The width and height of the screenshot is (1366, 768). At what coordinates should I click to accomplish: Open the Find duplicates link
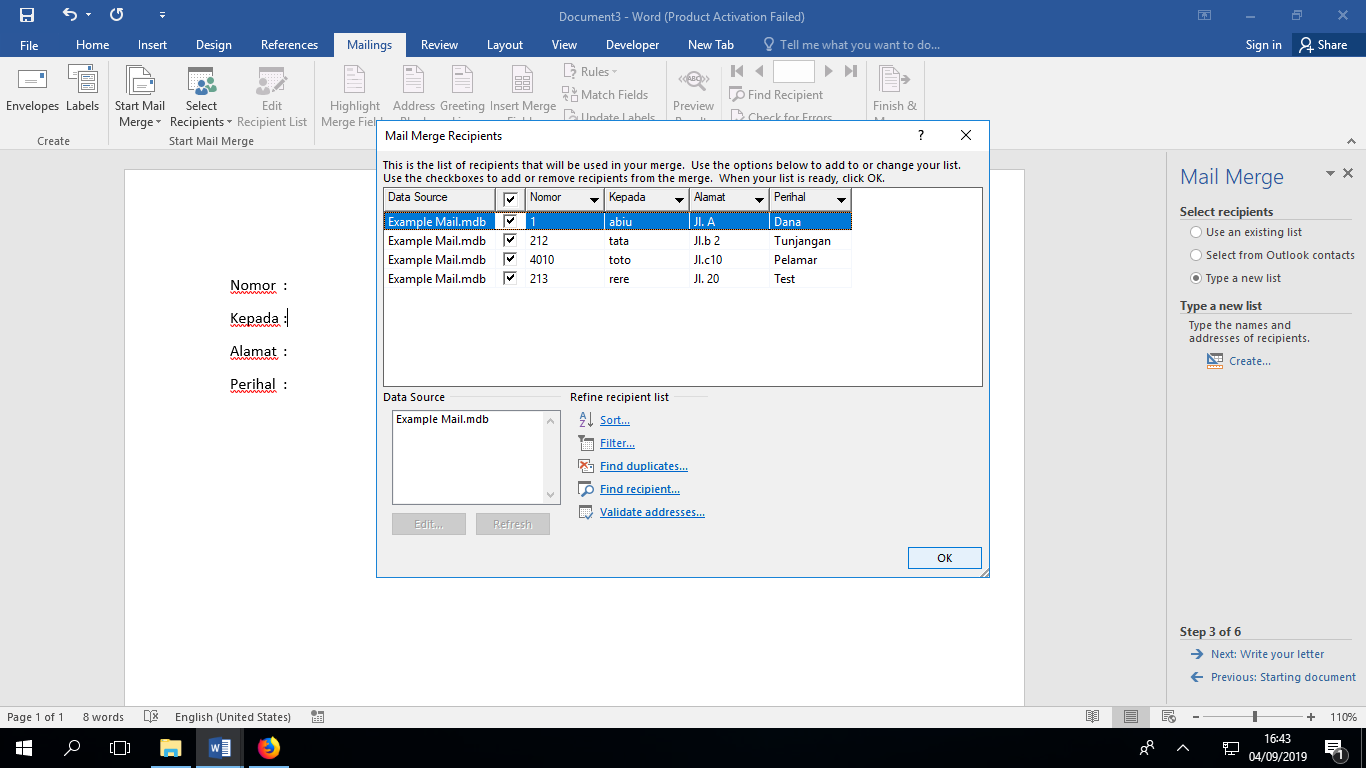643,466
